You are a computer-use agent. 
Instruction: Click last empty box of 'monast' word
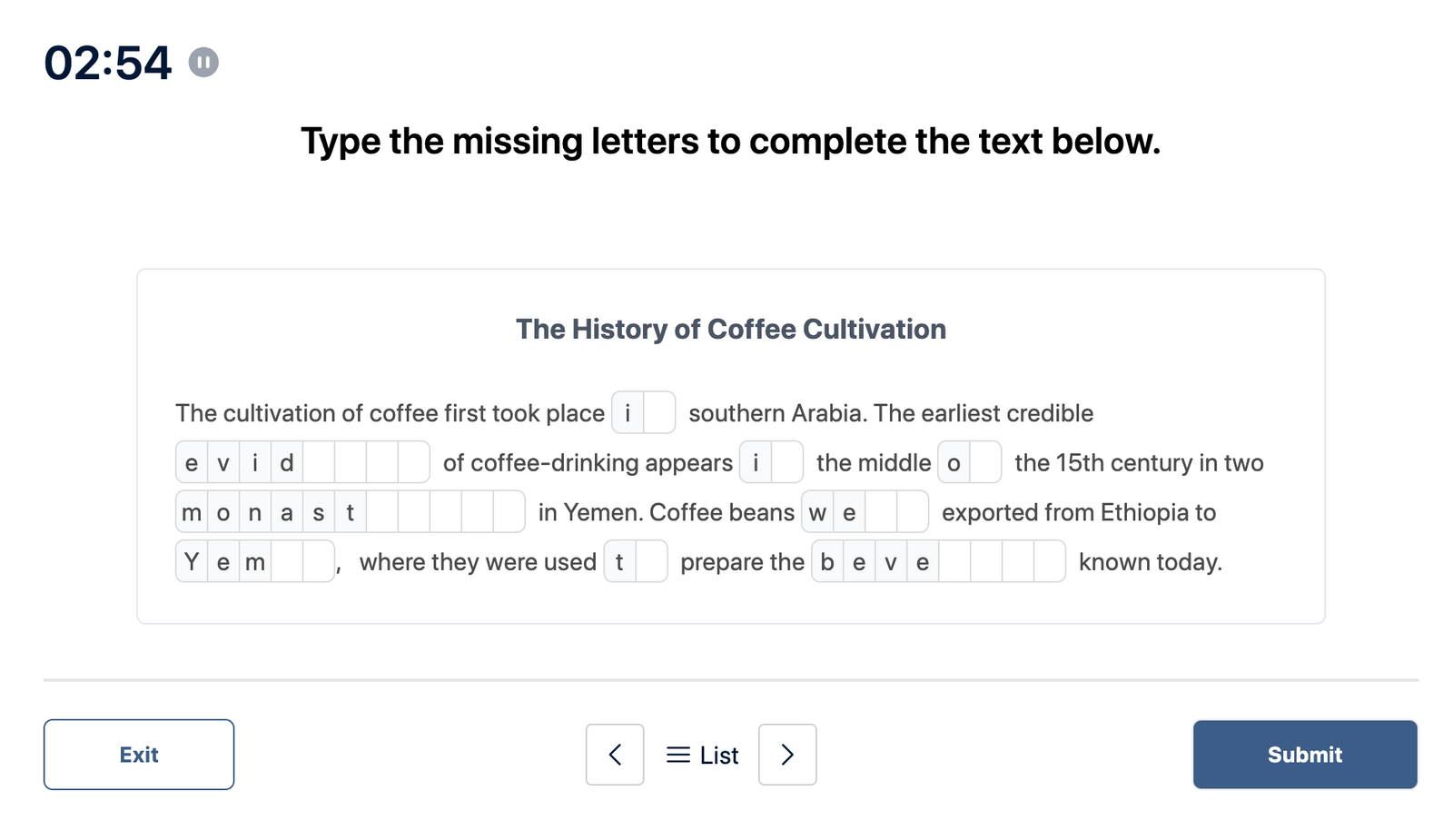[x=509, y=513]
